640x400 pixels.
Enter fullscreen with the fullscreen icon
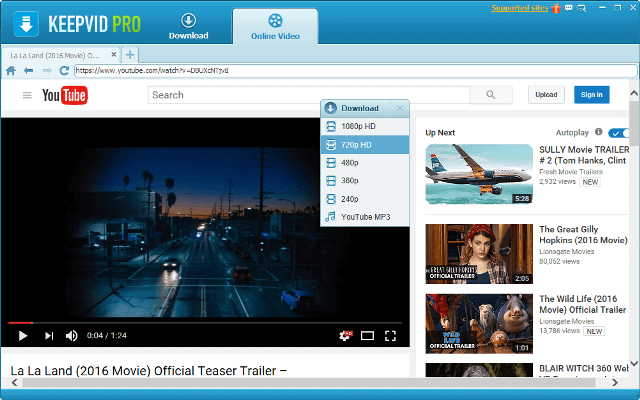[390, 336]
